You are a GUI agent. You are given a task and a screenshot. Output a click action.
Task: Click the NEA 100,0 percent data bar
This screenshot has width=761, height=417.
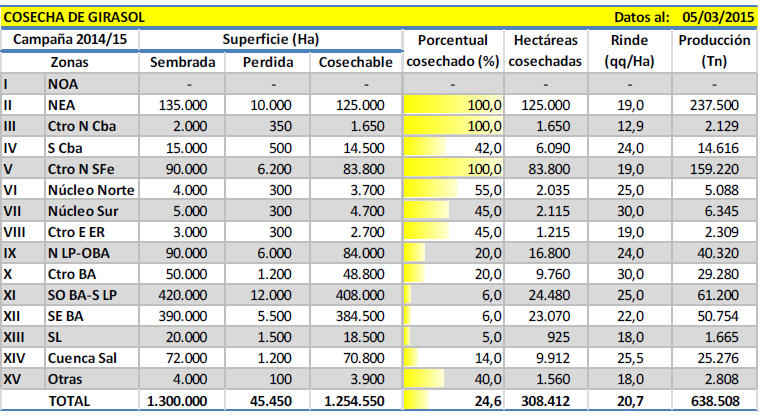(x=454, y=105)
